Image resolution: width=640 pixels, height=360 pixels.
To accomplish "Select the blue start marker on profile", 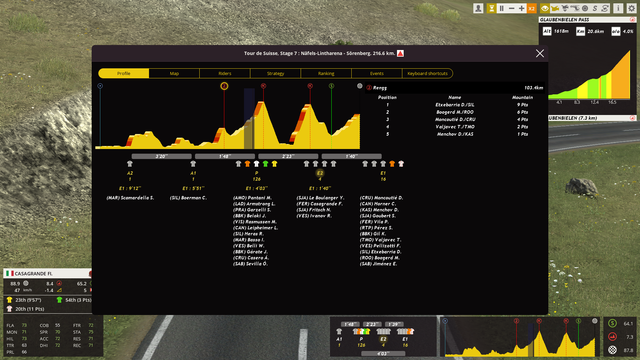I will [100, 86].
